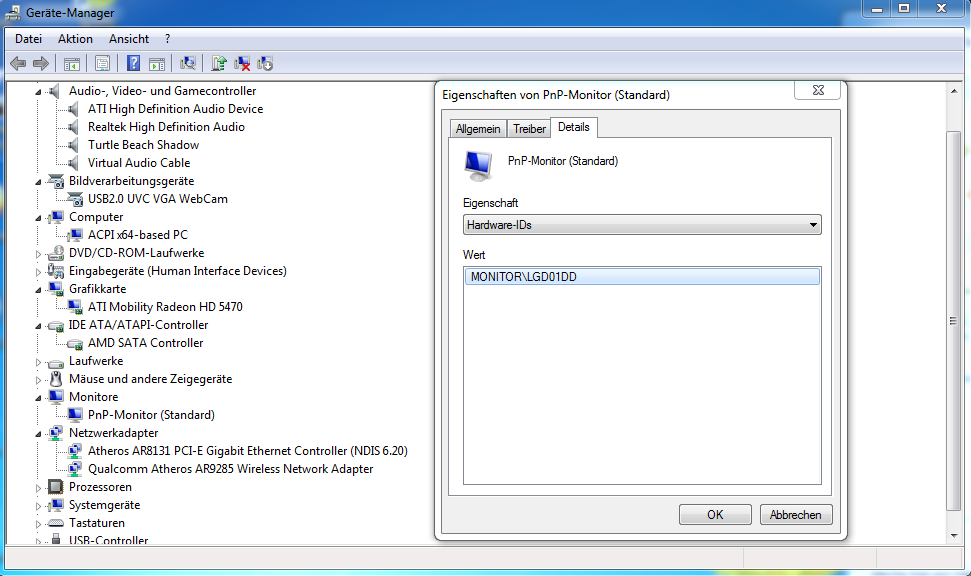Open Properties via the toolbar icon
971x576 pixels.
103,63
